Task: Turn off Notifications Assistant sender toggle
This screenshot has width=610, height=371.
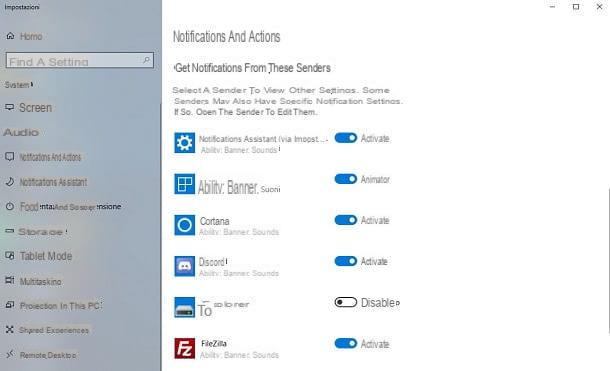Action: click(345, 138)
